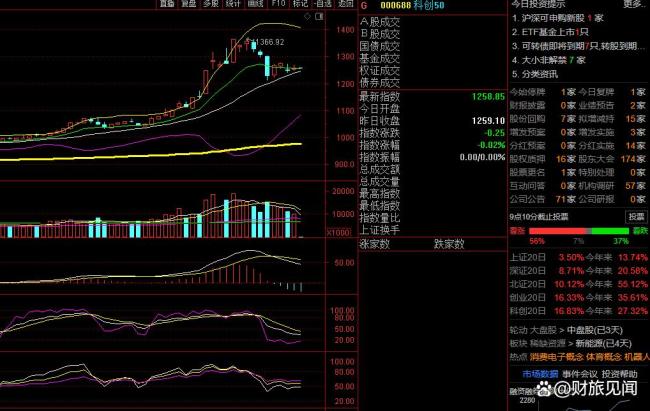
Task: Click 昨日收盘 value 1259.10
Action: point(488,121)
